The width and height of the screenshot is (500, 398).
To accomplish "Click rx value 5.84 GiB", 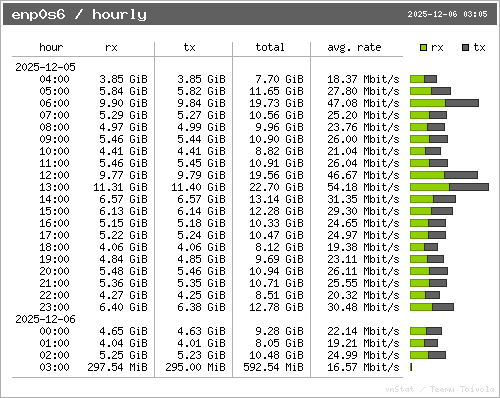I will point(123,91).
